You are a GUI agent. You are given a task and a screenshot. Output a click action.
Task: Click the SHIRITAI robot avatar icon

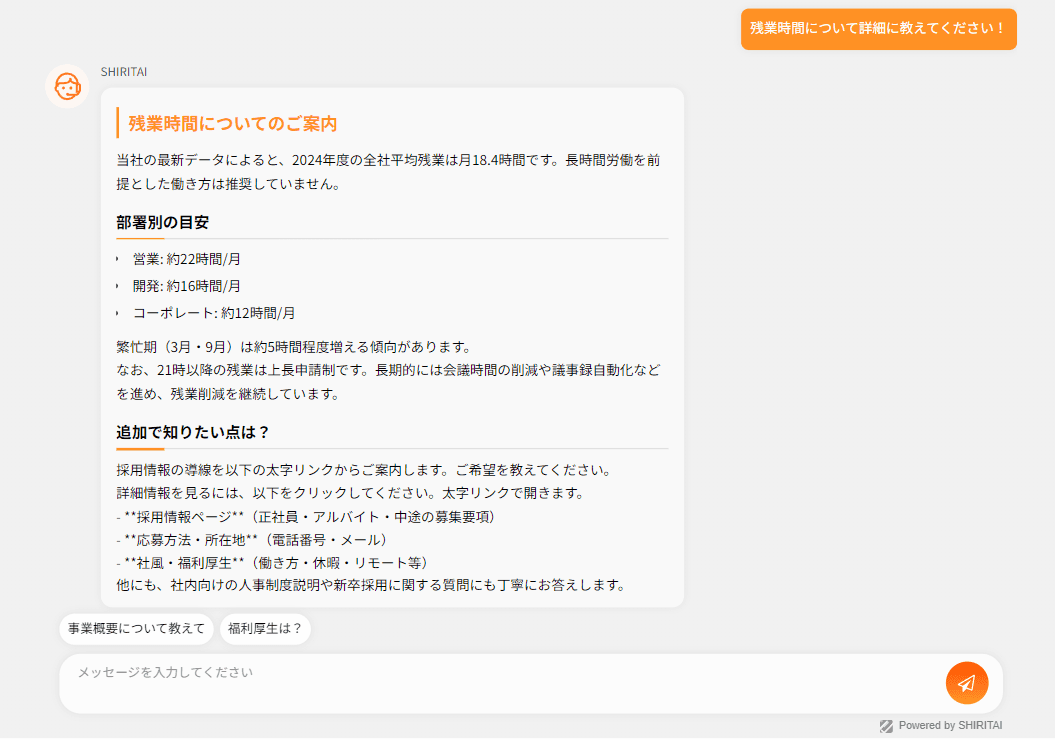click(x=67, y=87)
